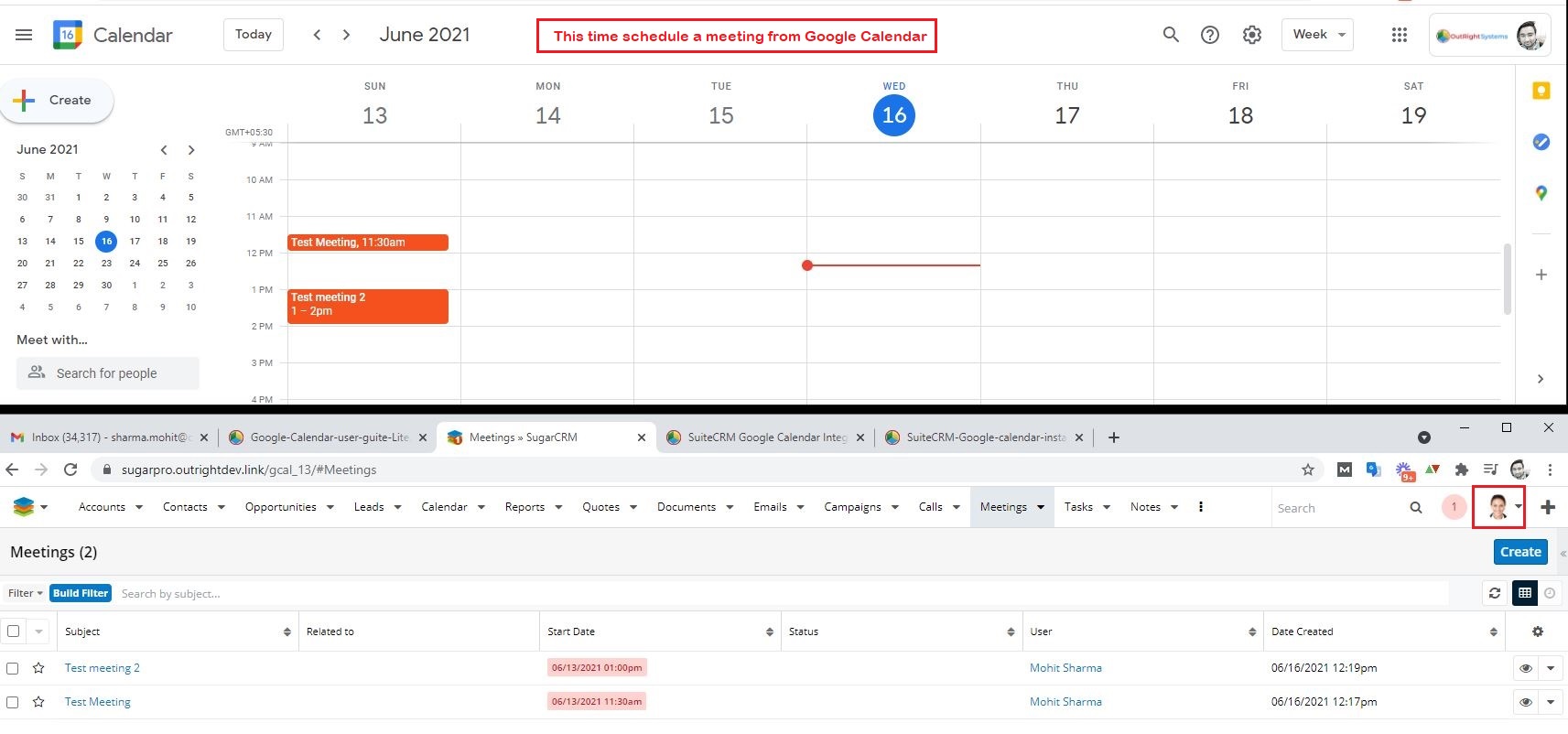Open the Week view dropdown
The image size is (1568, 734).
(1318, 35)
